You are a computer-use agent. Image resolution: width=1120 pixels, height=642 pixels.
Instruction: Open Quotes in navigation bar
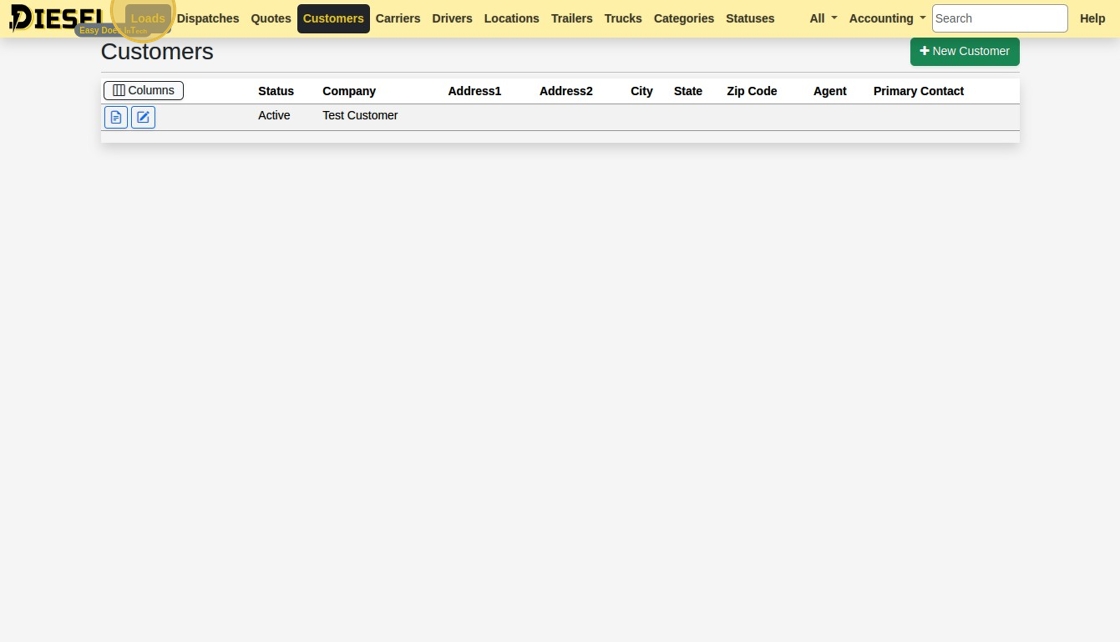click(271, 19)
